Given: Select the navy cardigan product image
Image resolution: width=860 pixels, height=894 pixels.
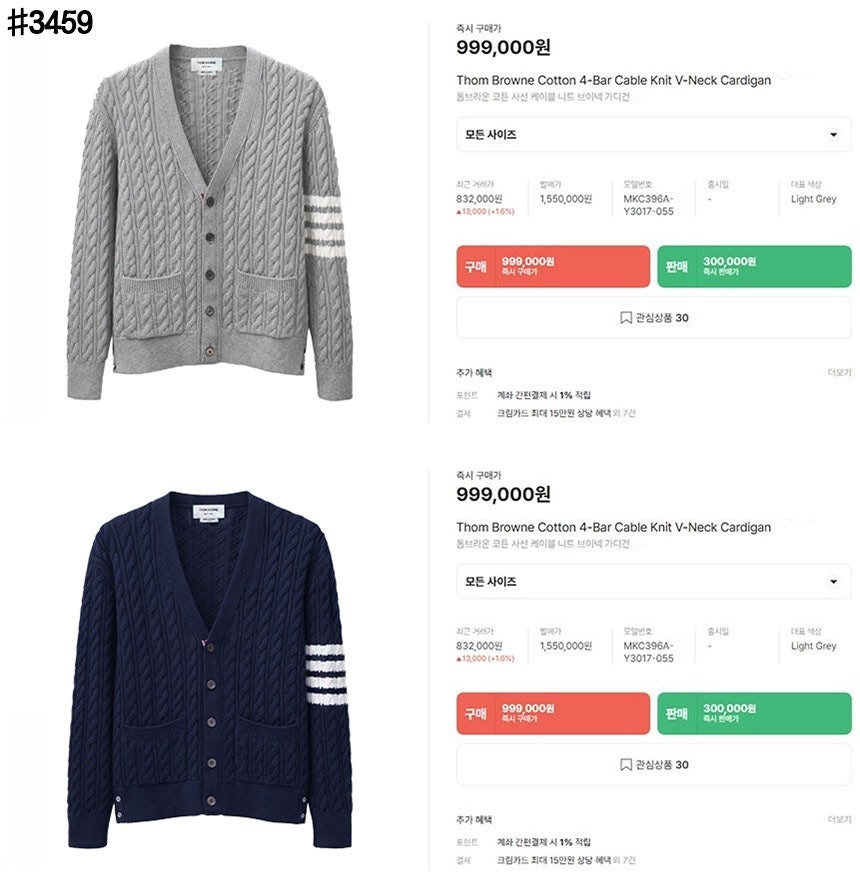Looking at the screenshot, I should click(209, 669).
